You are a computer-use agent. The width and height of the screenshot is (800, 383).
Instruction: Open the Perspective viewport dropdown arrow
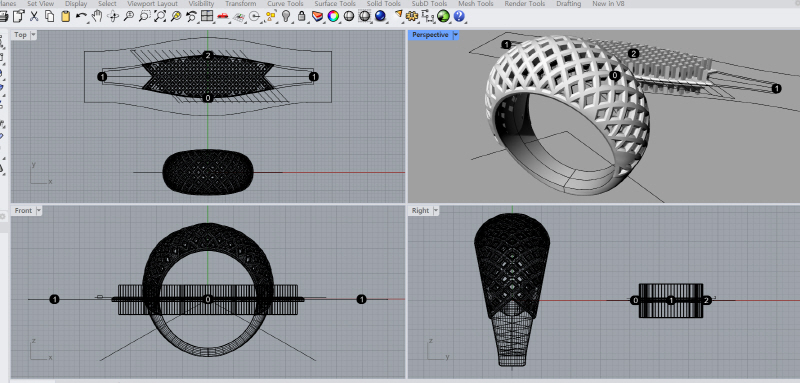point(456,35)
